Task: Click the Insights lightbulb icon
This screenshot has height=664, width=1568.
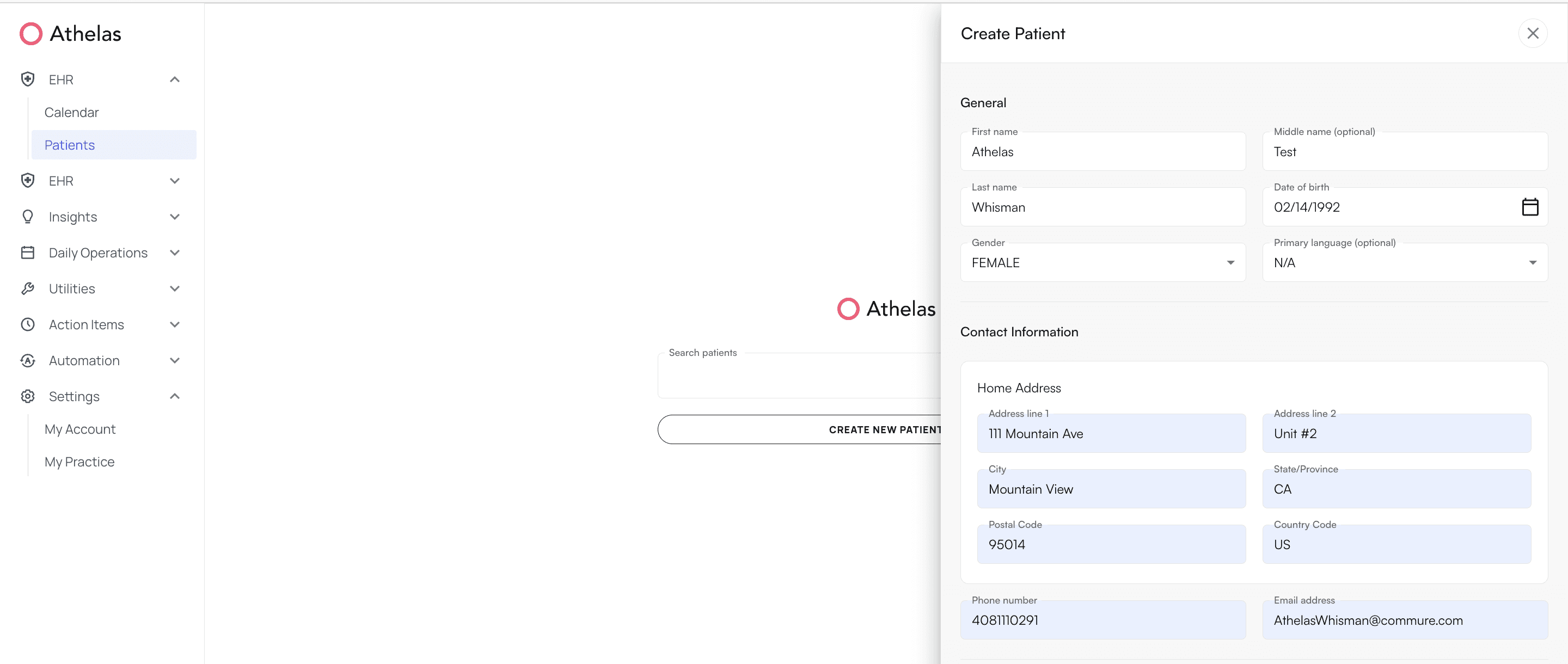Action: [x=28, y=217]
